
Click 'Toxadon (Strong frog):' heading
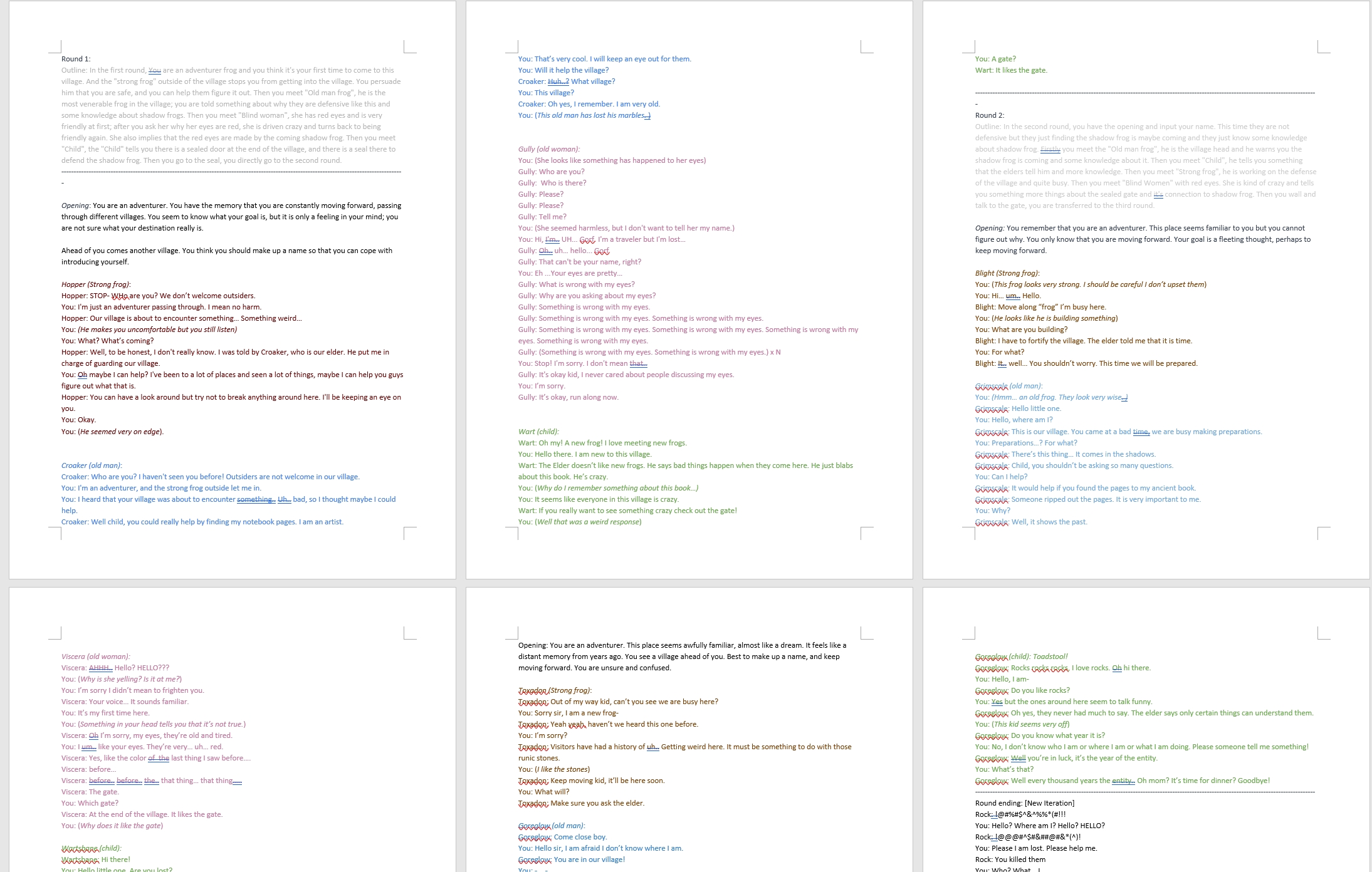coord(554,690)
